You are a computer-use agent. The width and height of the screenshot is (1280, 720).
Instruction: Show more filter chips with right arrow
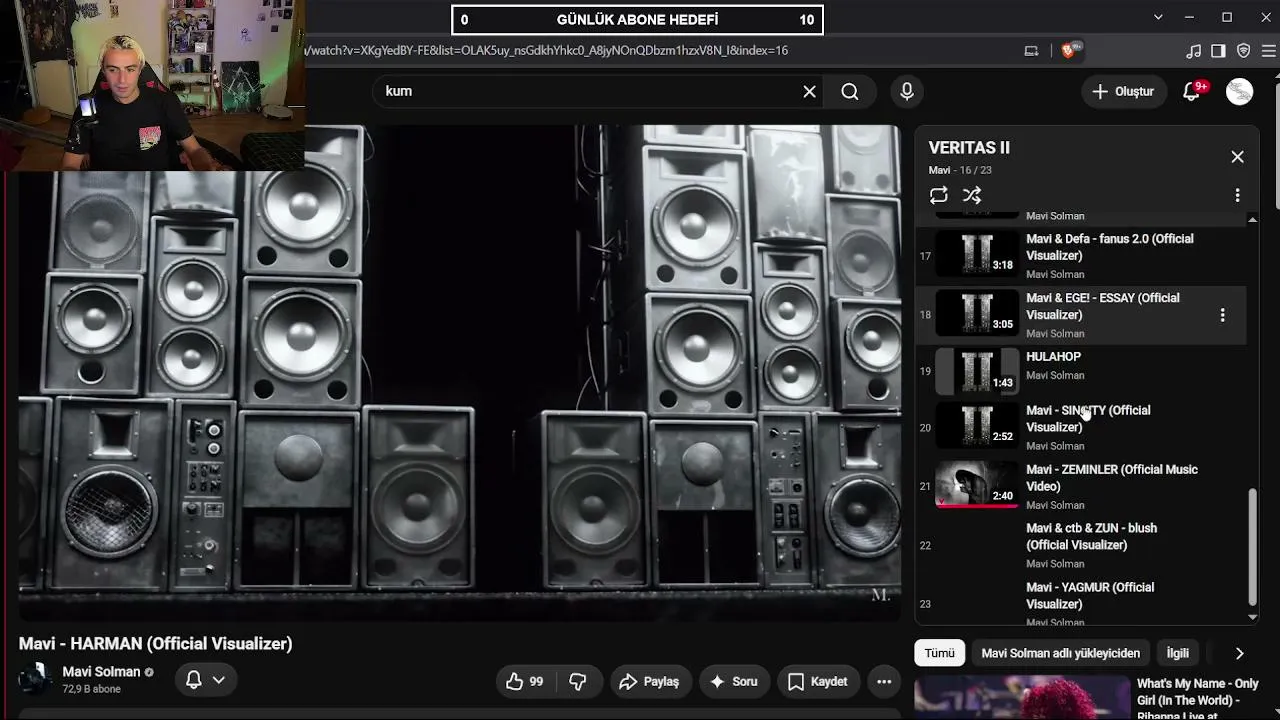[1239, 653]
